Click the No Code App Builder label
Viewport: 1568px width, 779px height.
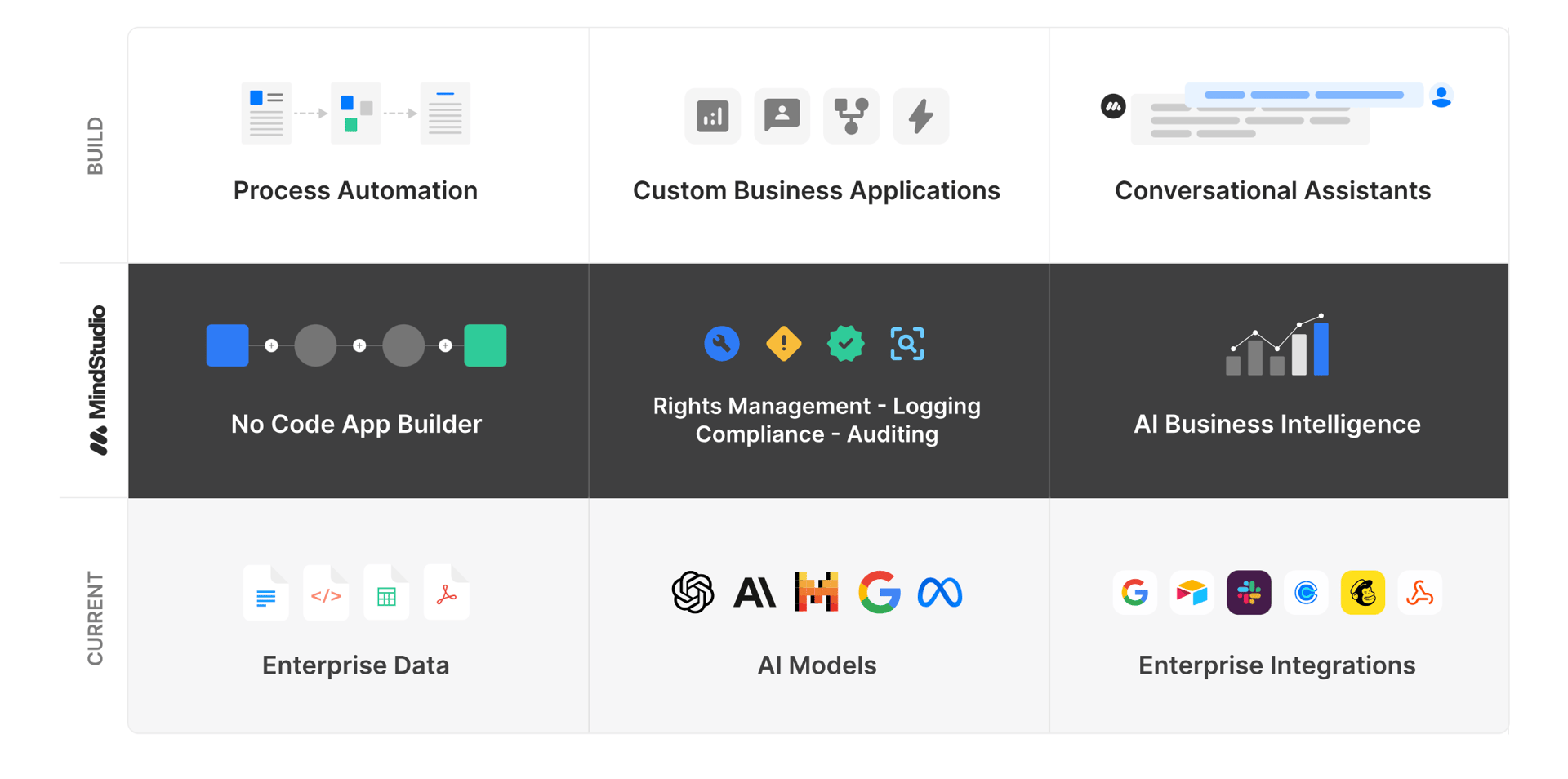point(356,424)
